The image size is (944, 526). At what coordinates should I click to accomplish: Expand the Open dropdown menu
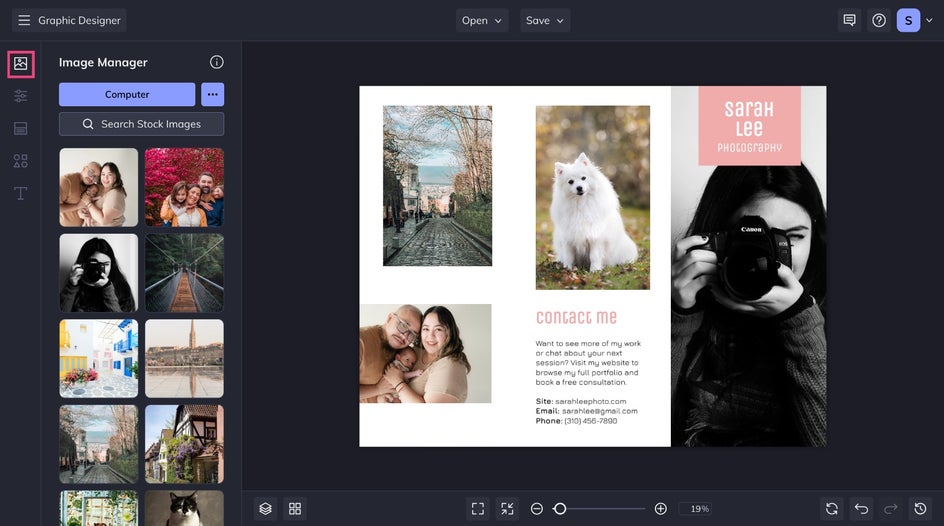pos(482,20)
